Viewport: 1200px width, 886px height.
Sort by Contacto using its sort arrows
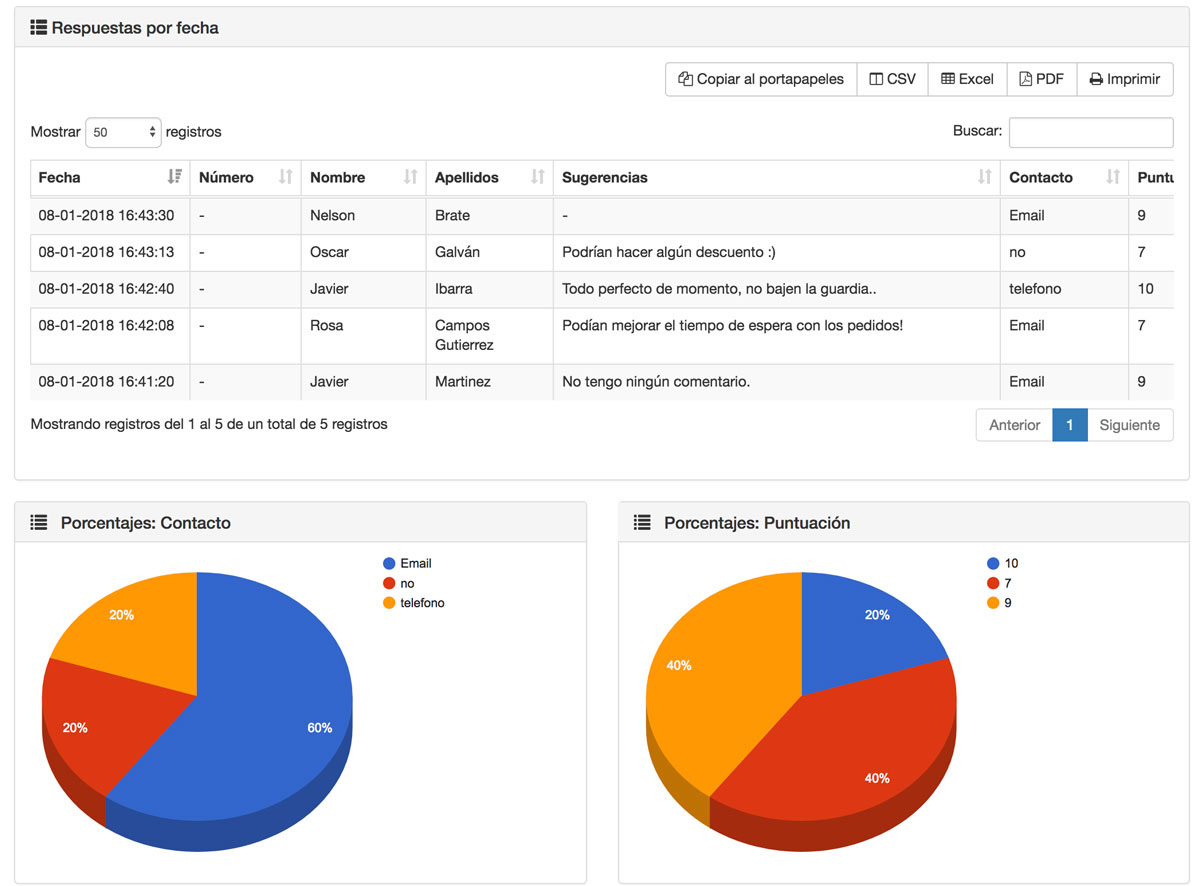[1113, 177]
